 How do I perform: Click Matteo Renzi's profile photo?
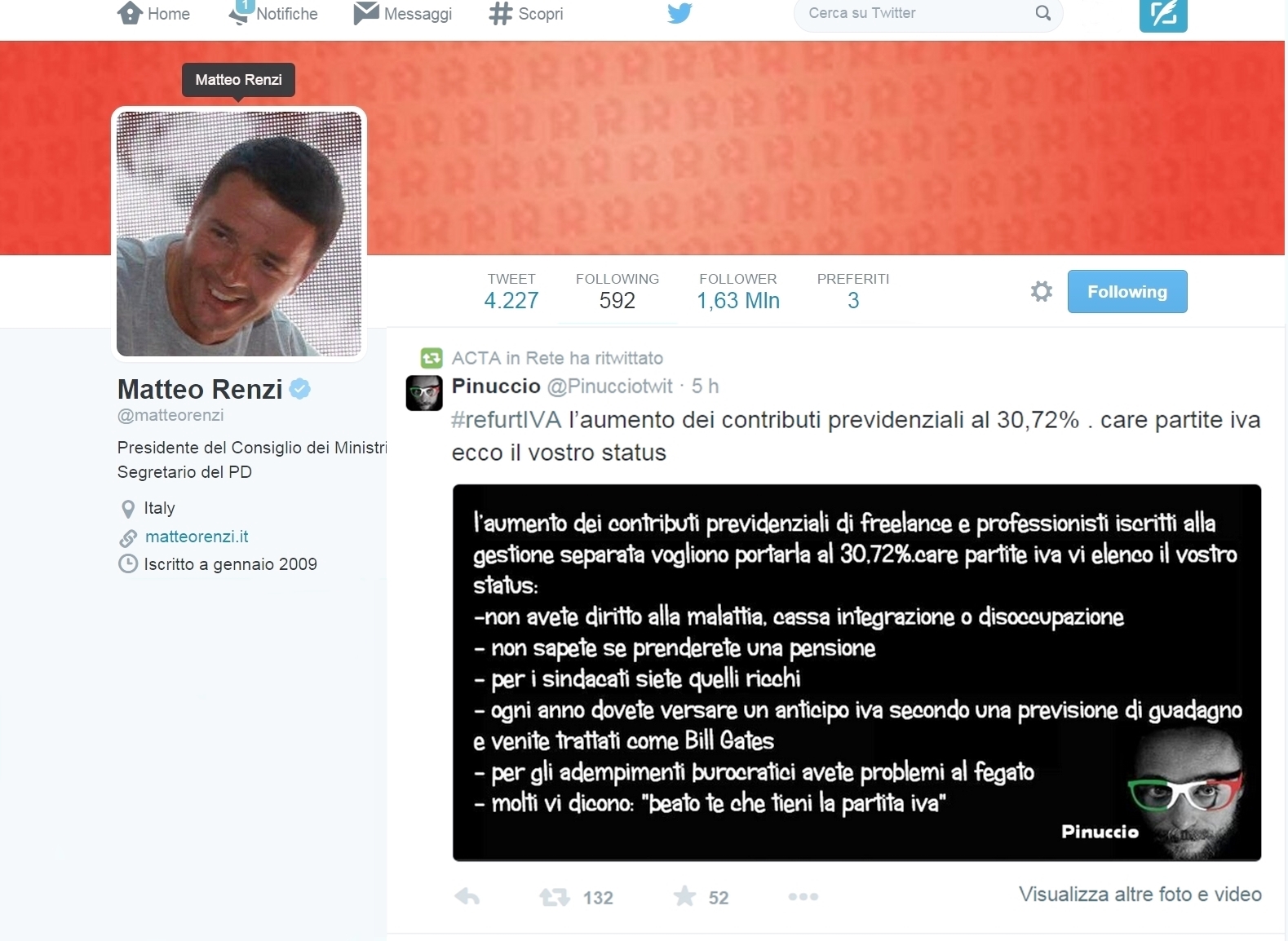(239, 234)
